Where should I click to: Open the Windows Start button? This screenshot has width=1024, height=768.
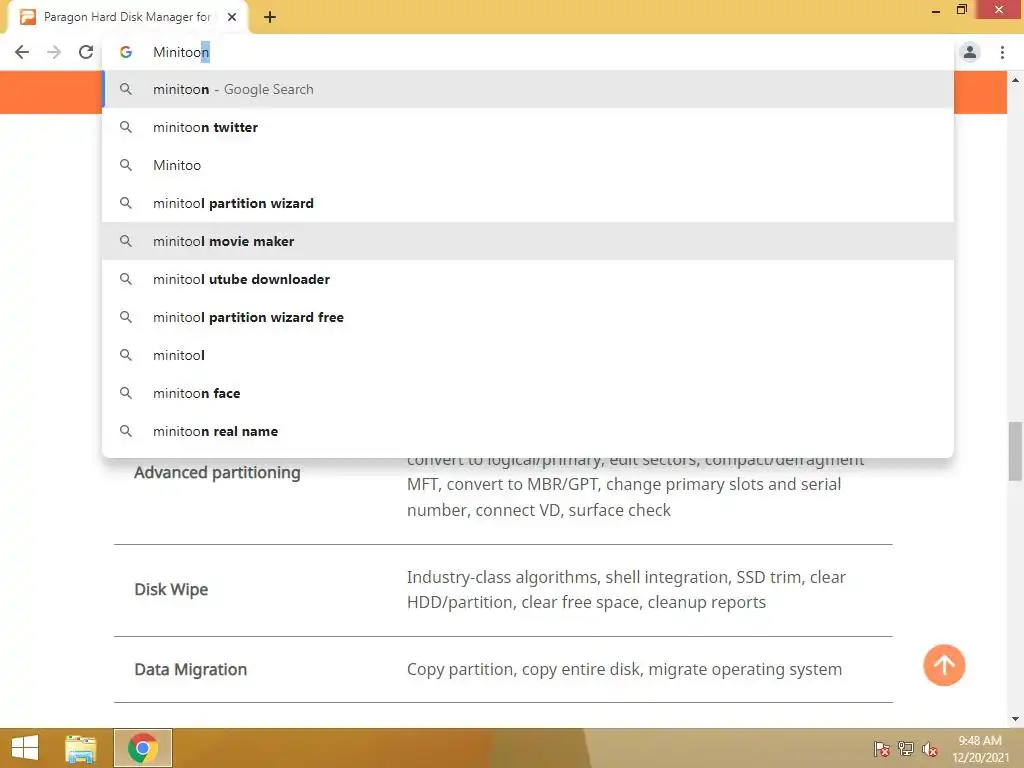[25, 748]
